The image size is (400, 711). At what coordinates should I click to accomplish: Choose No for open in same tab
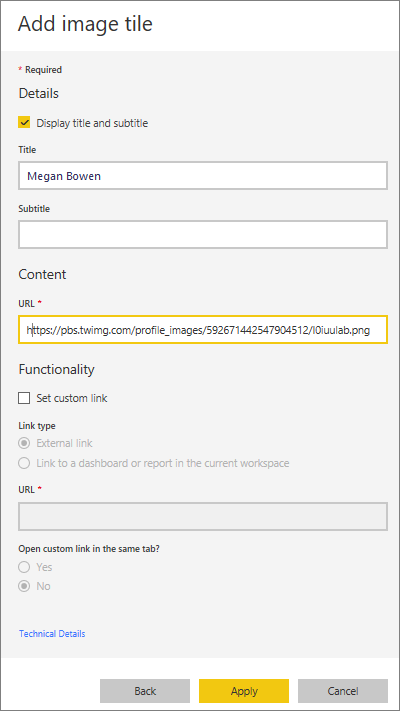pyautogui.click(x=24, y=586)
